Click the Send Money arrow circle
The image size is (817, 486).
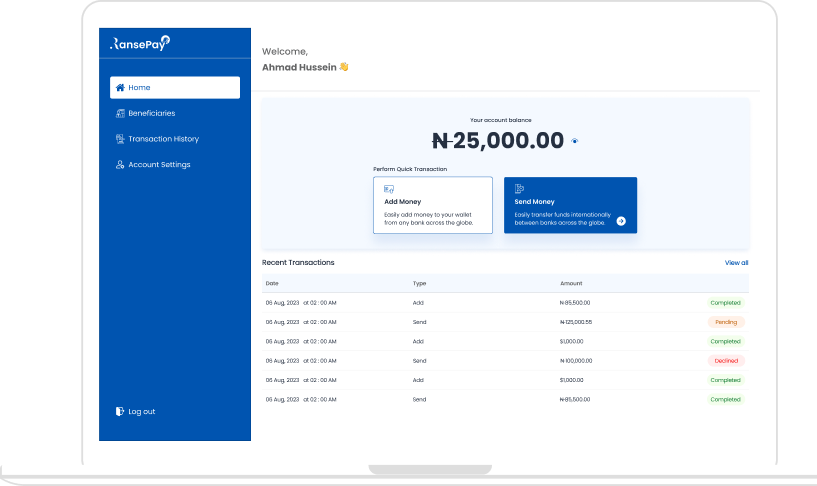click(x=621, y=221)
